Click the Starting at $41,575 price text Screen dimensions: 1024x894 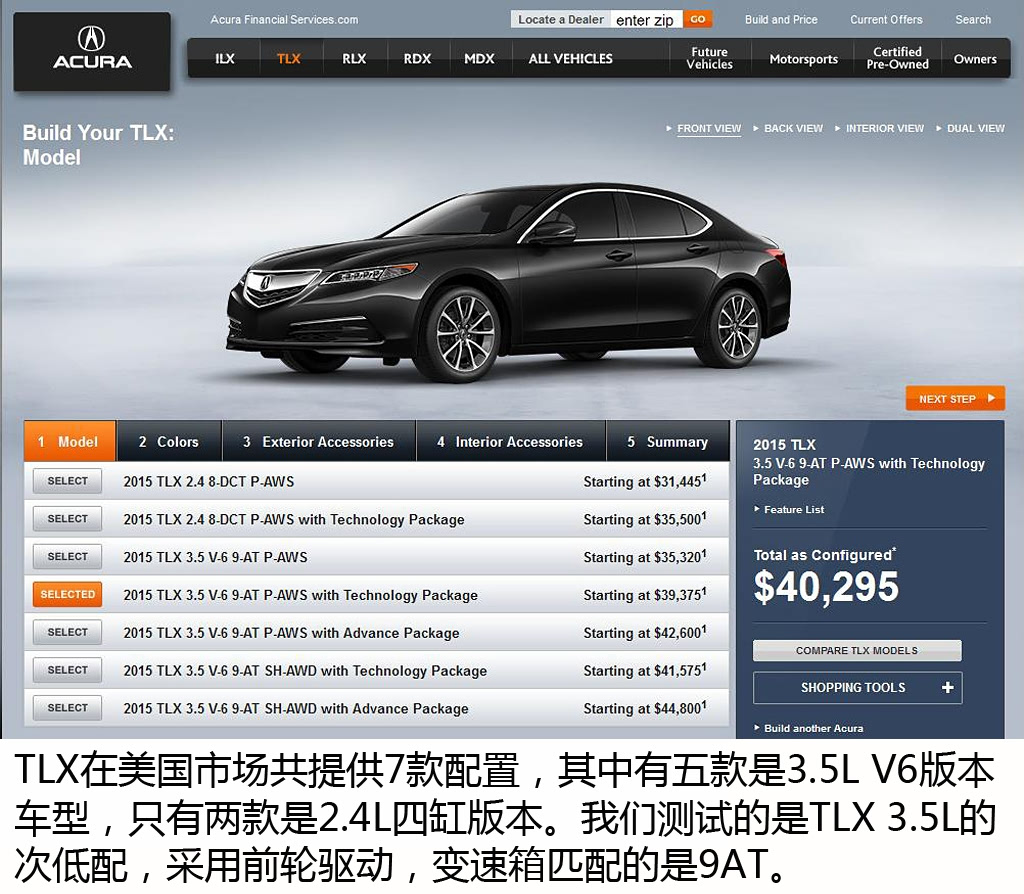pyautogui.click(x=645, y=671)
